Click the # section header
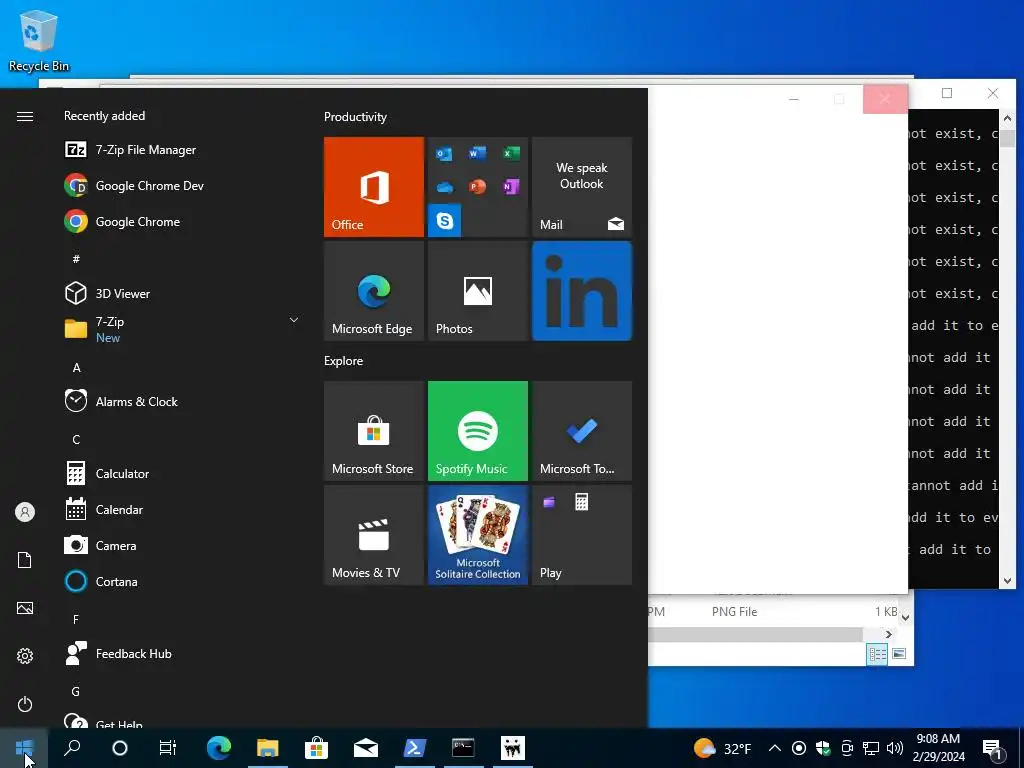The width and height of the screenshot is (1024, 768). [76, 259]
